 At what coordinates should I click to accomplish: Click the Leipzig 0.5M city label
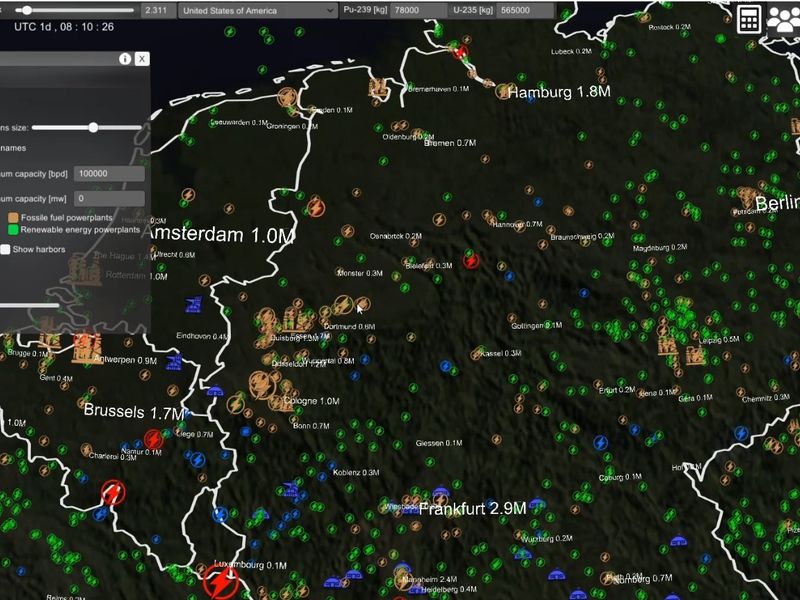[719, 340]
